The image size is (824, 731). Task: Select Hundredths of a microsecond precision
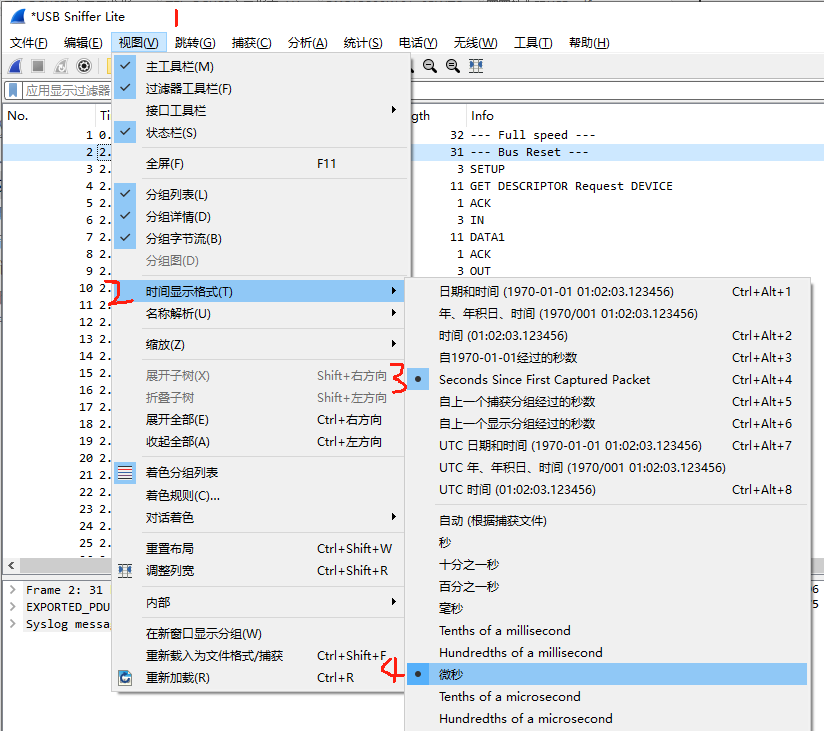tap(607, 718)
